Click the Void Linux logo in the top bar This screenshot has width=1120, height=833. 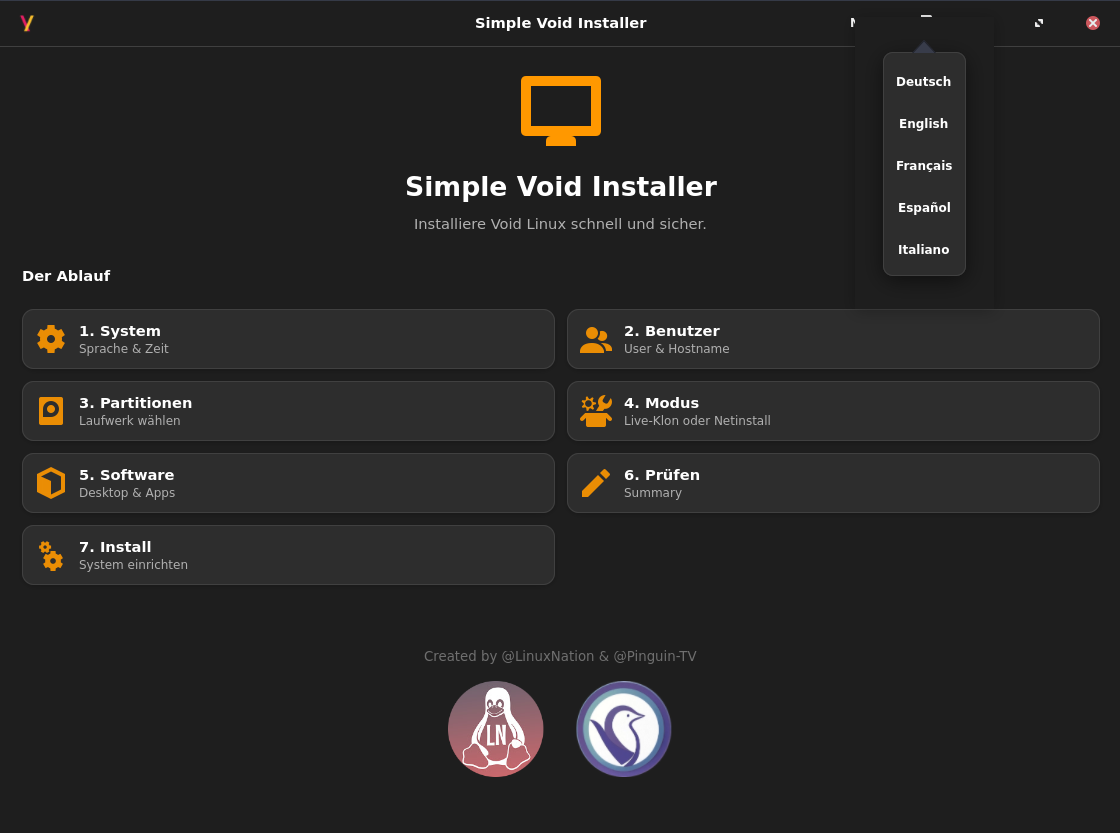[x=27, y=22]
